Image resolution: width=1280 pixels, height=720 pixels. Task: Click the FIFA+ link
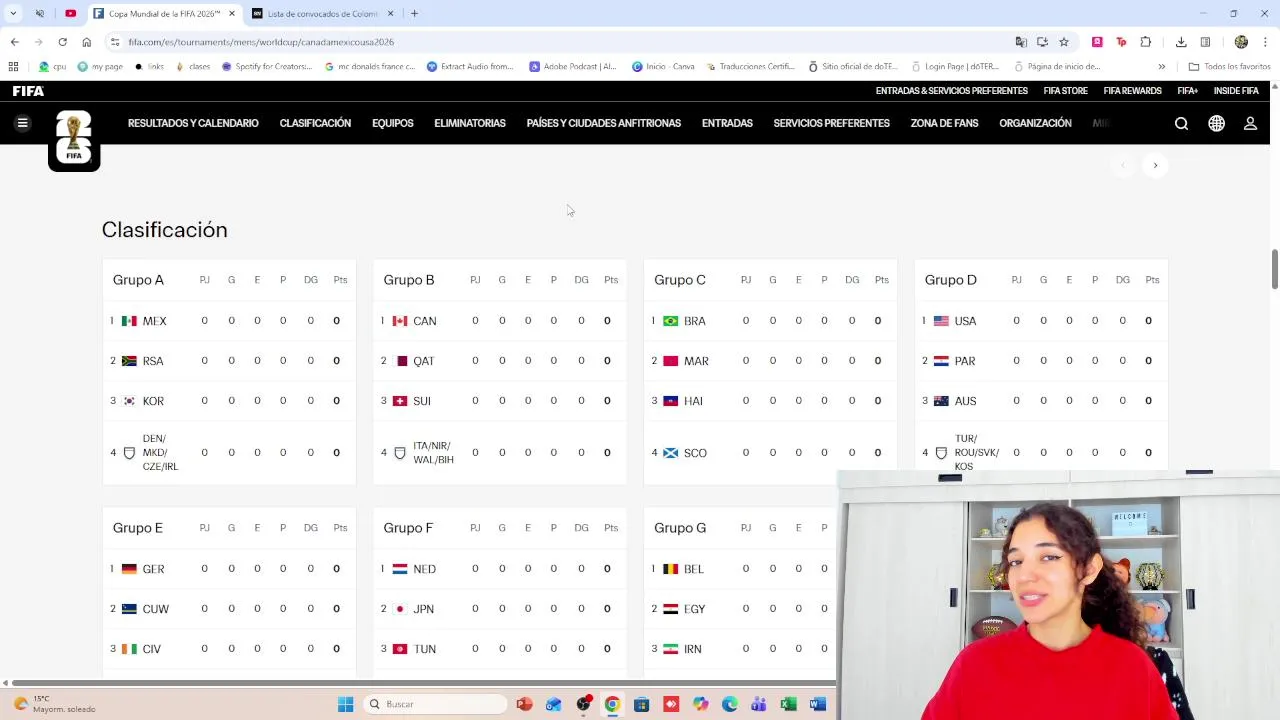[x=1188, y=91]
